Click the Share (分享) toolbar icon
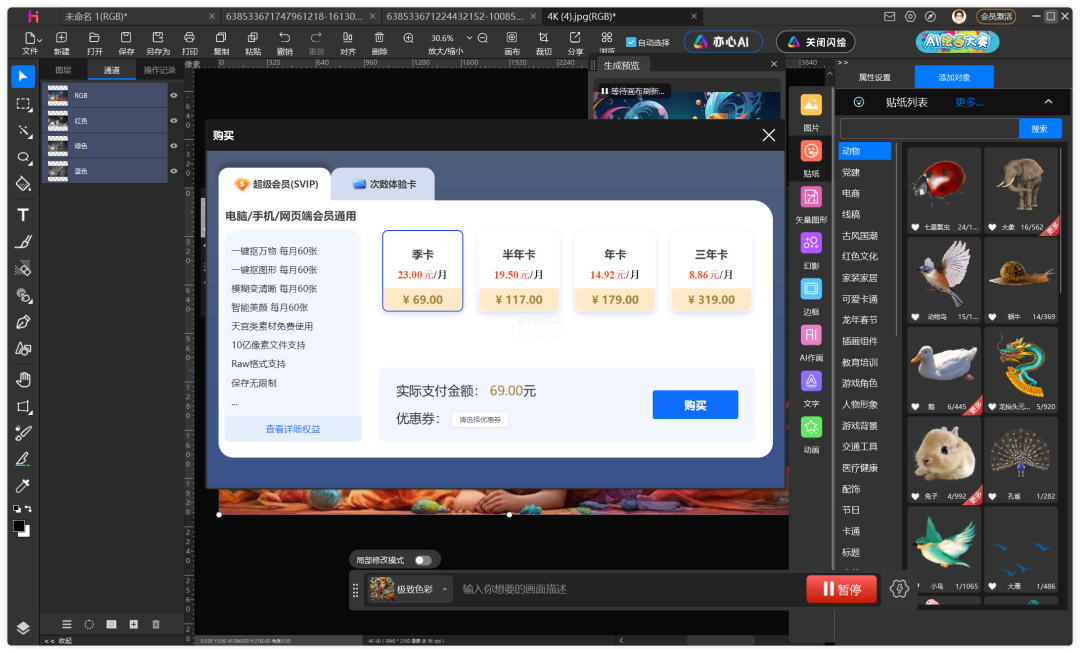 [575, 42]
